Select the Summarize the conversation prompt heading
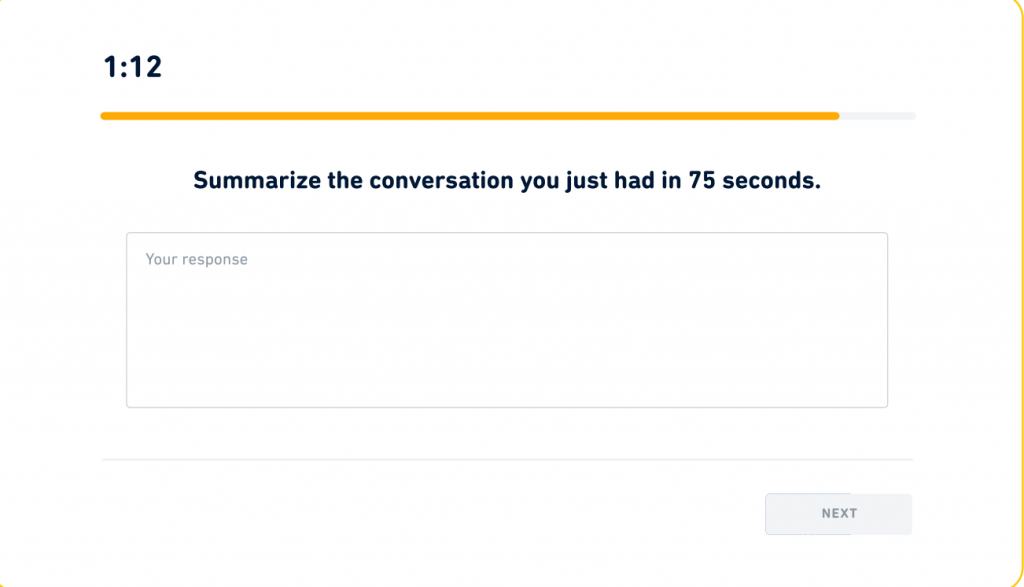This screenshot has width=1024, height=587. [x=506, y=181]
